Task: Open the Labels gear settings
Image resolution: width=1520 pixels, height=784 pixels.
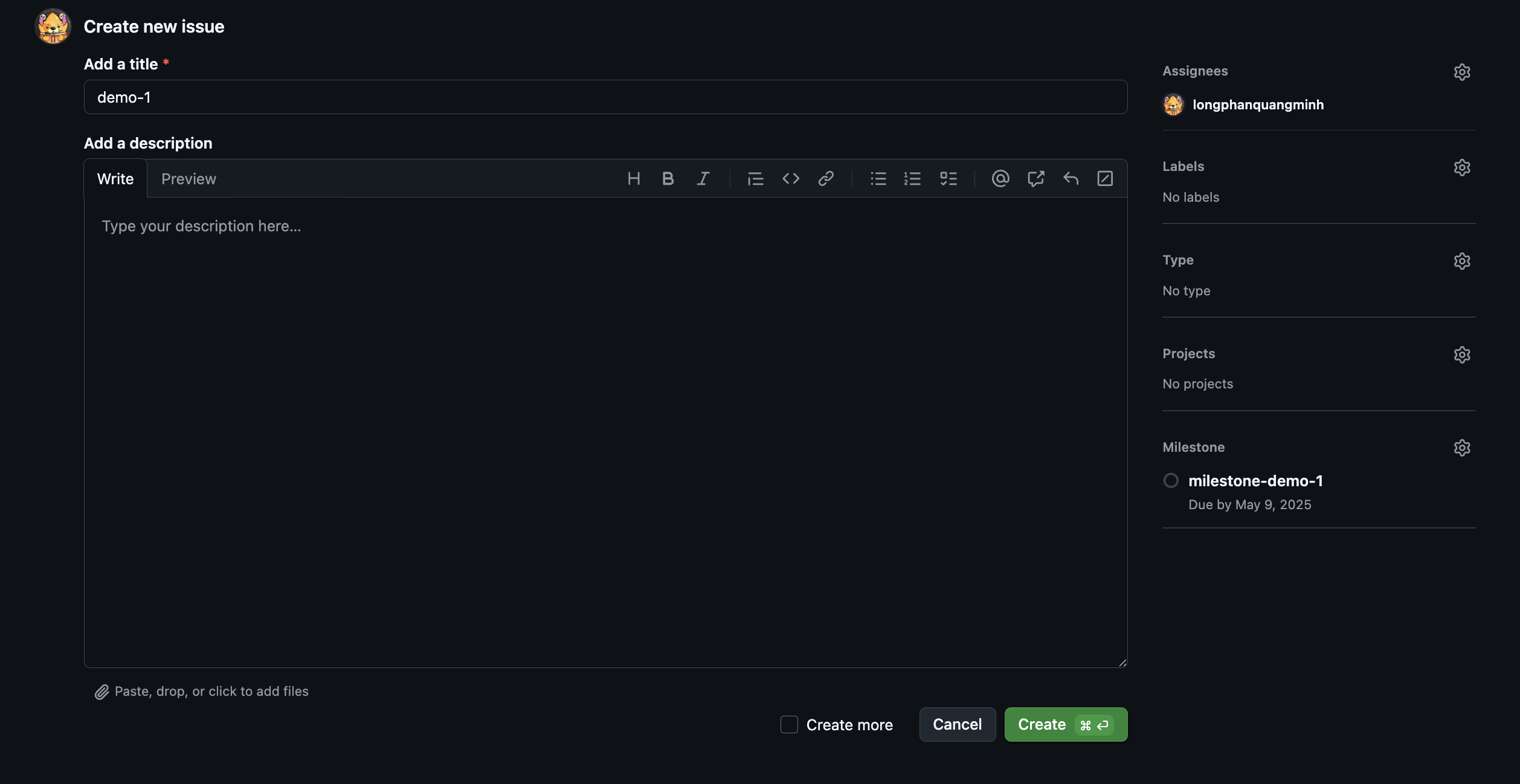Action: (x=1462, y=167)
